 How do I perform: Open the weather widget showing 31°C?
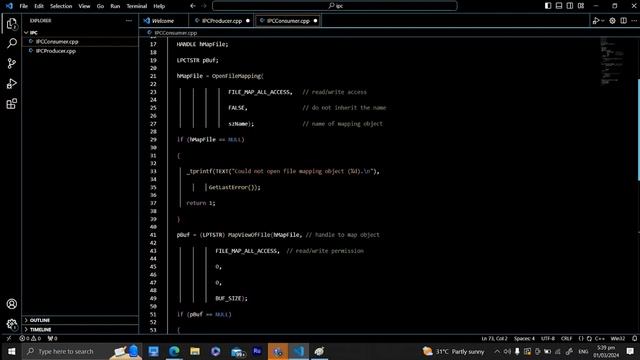pyautogui.click(x=453, y=351)
